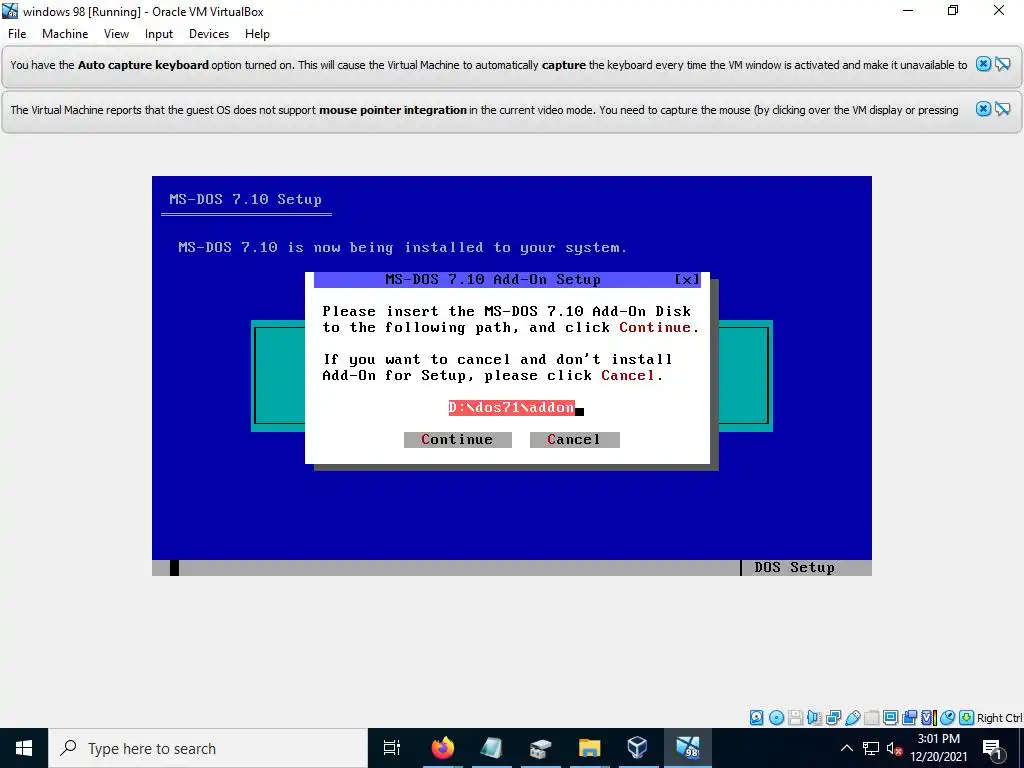Click the mouse integration status icon

coord(947,718)
